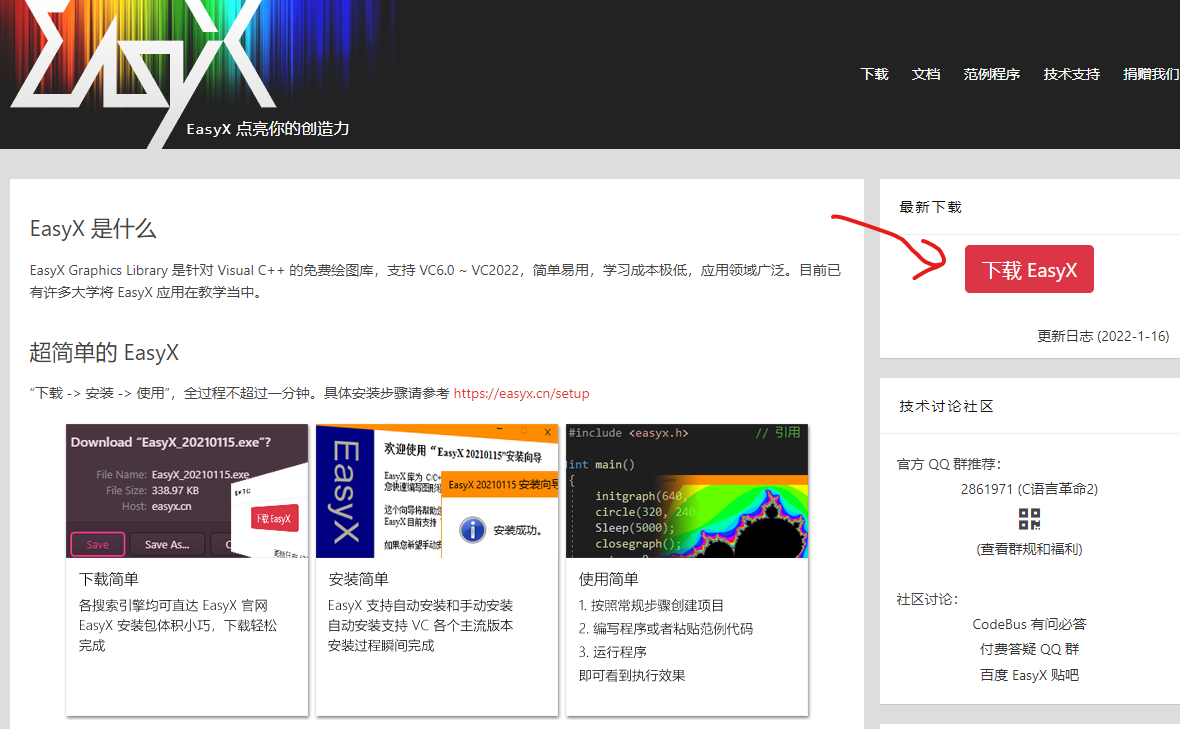Open the 捐赠我们 menu item
The height and width of the screenshot is (729, 1180).
[1151, 74]
